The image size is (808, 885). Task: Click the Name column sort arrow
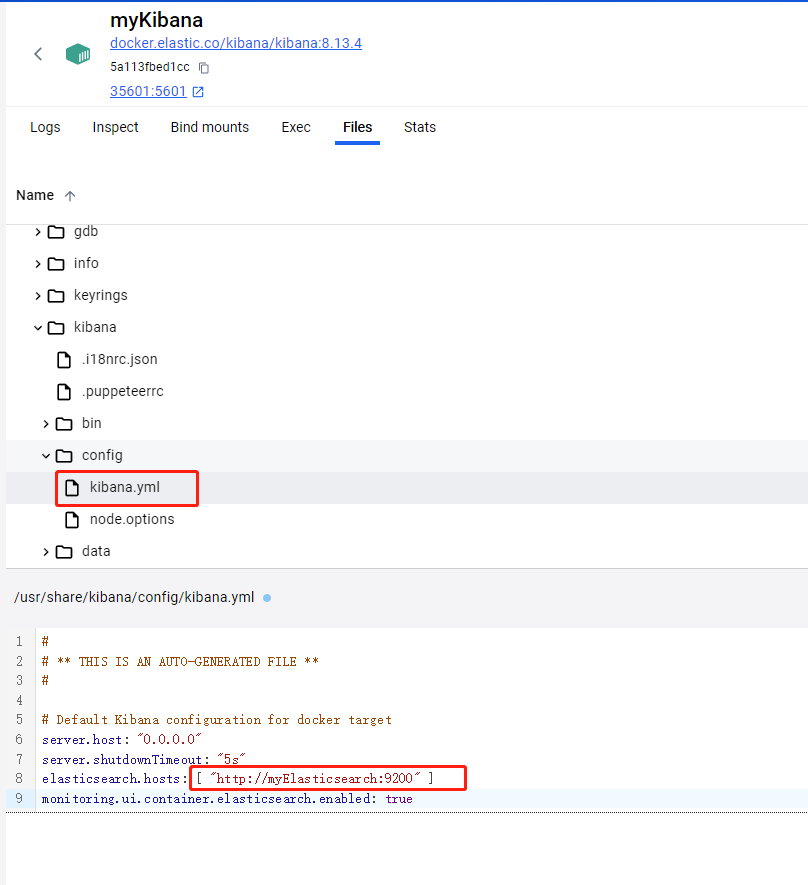coord(70,196)
